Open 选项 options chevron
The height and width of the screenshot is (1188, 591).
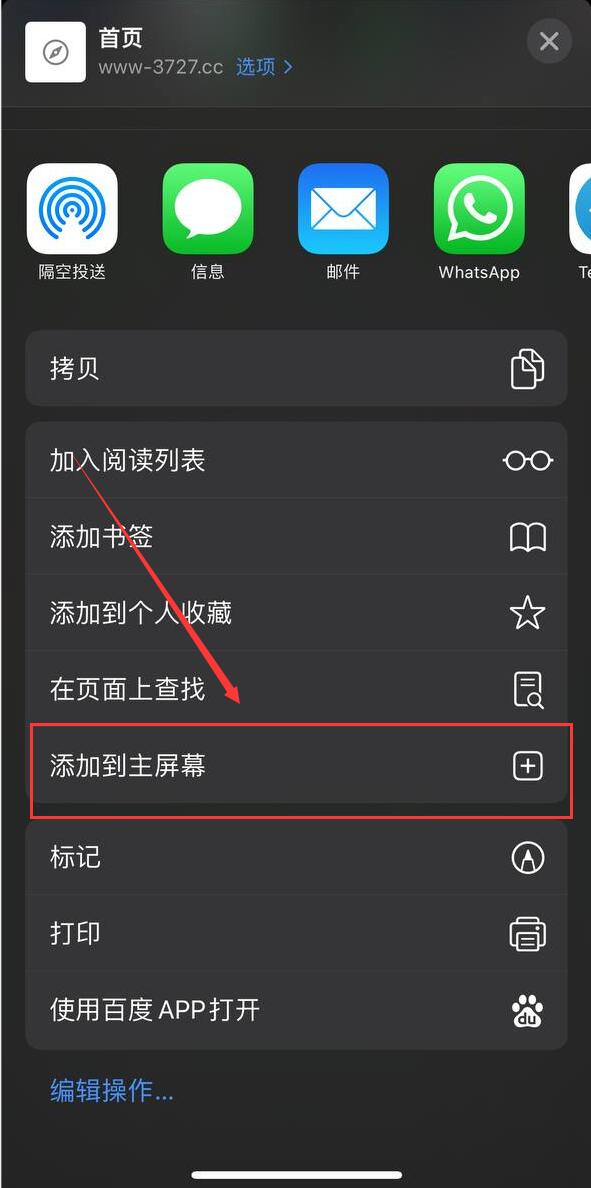coord(264,67)
